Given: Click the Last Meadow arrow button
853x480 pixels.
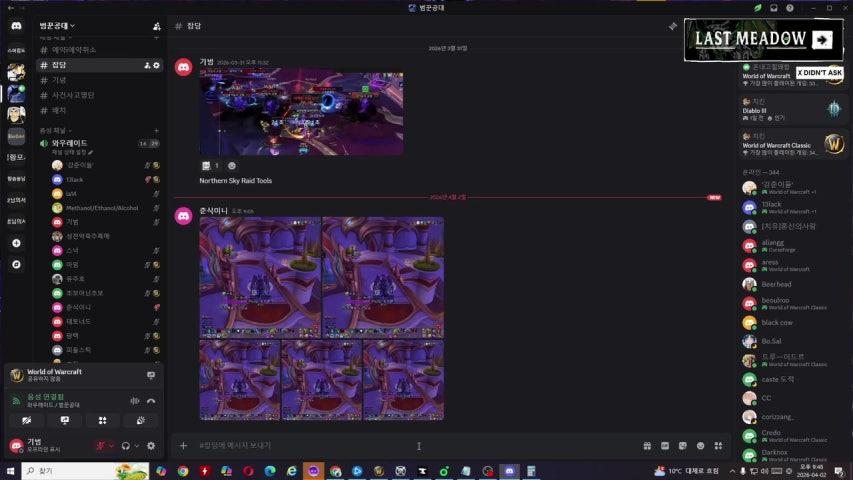Looking at the screenshot, I should point(823,40).
